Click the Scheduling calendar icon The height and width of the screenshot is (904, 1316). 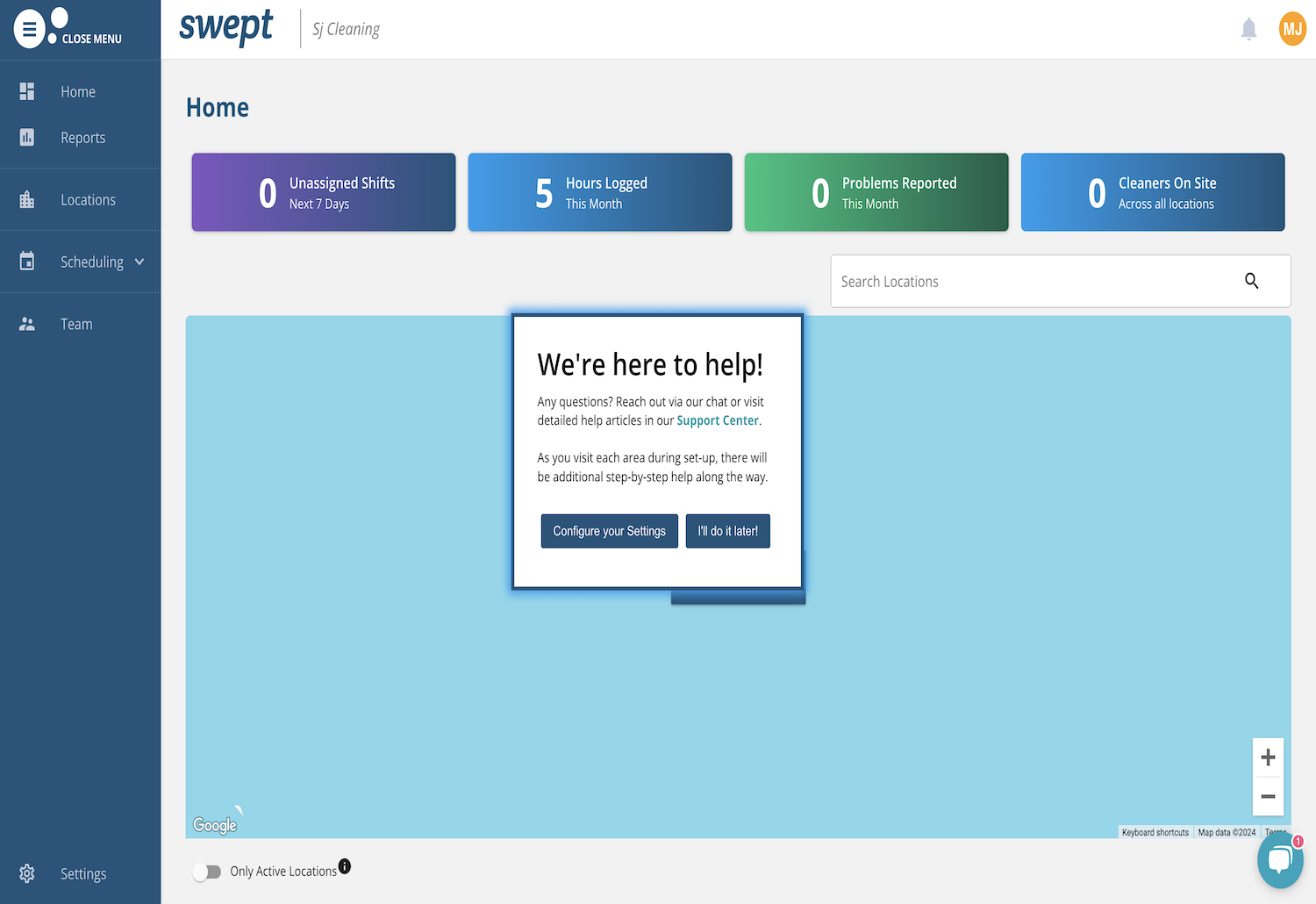click(27, 262)
